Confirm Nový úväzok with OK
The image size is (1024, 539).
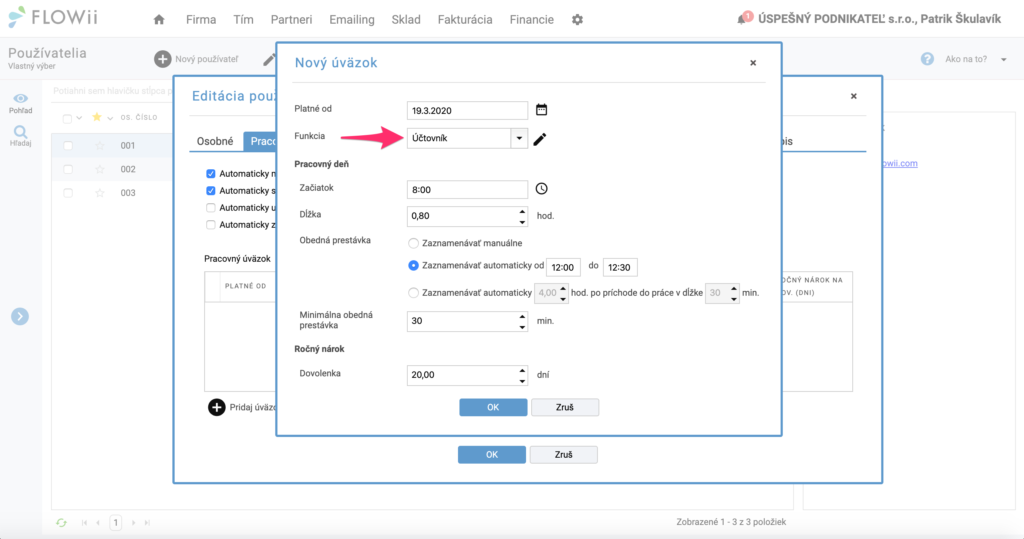coord(493,407)
